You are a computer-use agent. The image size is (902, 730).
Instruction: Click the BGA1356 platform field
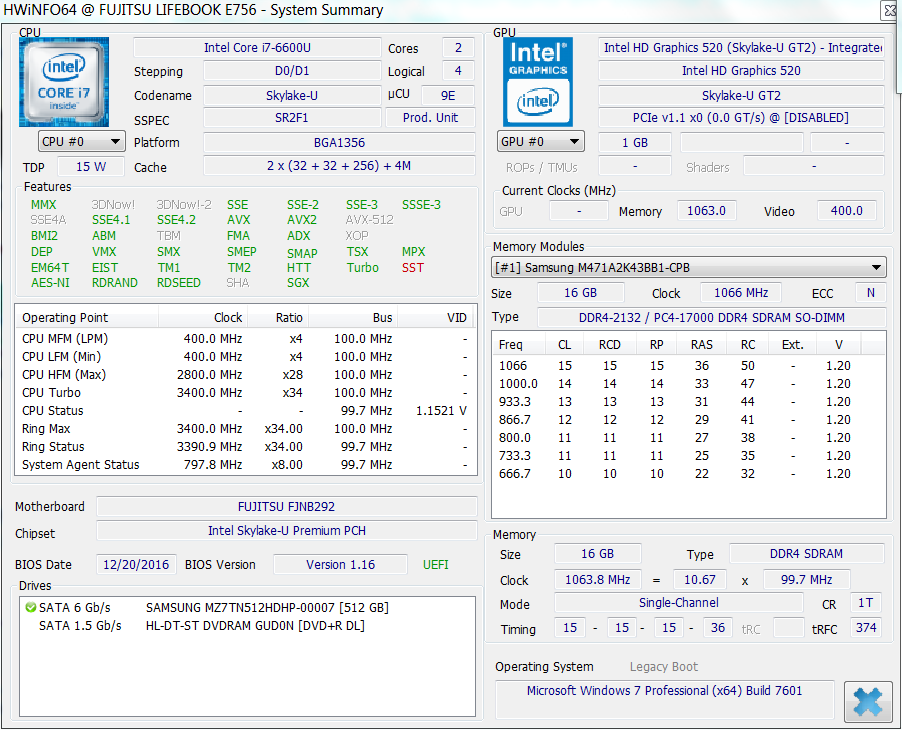[339, 143]
